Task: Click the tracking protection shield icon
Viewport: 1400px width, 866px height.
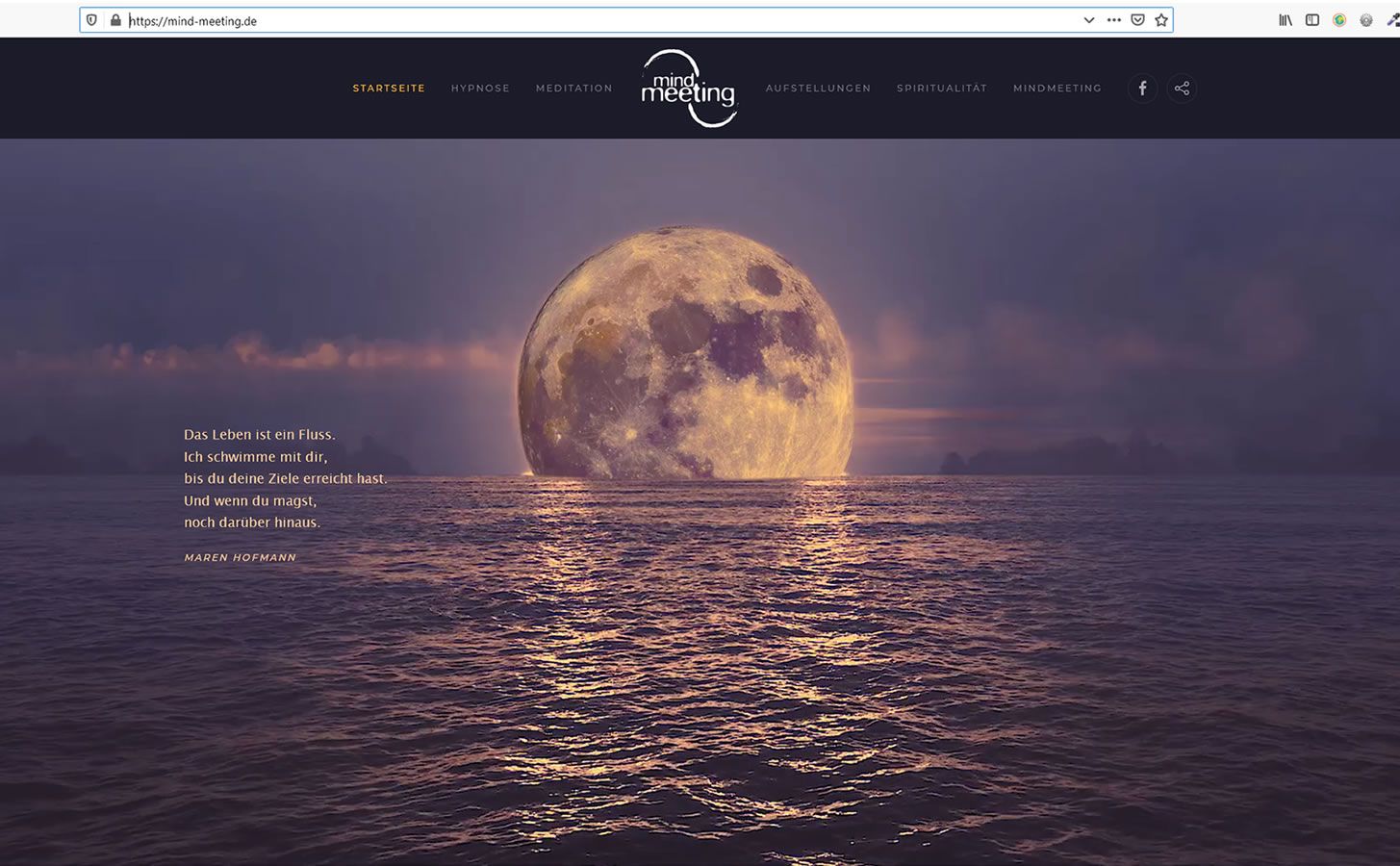Action: (x=92, y=20)
